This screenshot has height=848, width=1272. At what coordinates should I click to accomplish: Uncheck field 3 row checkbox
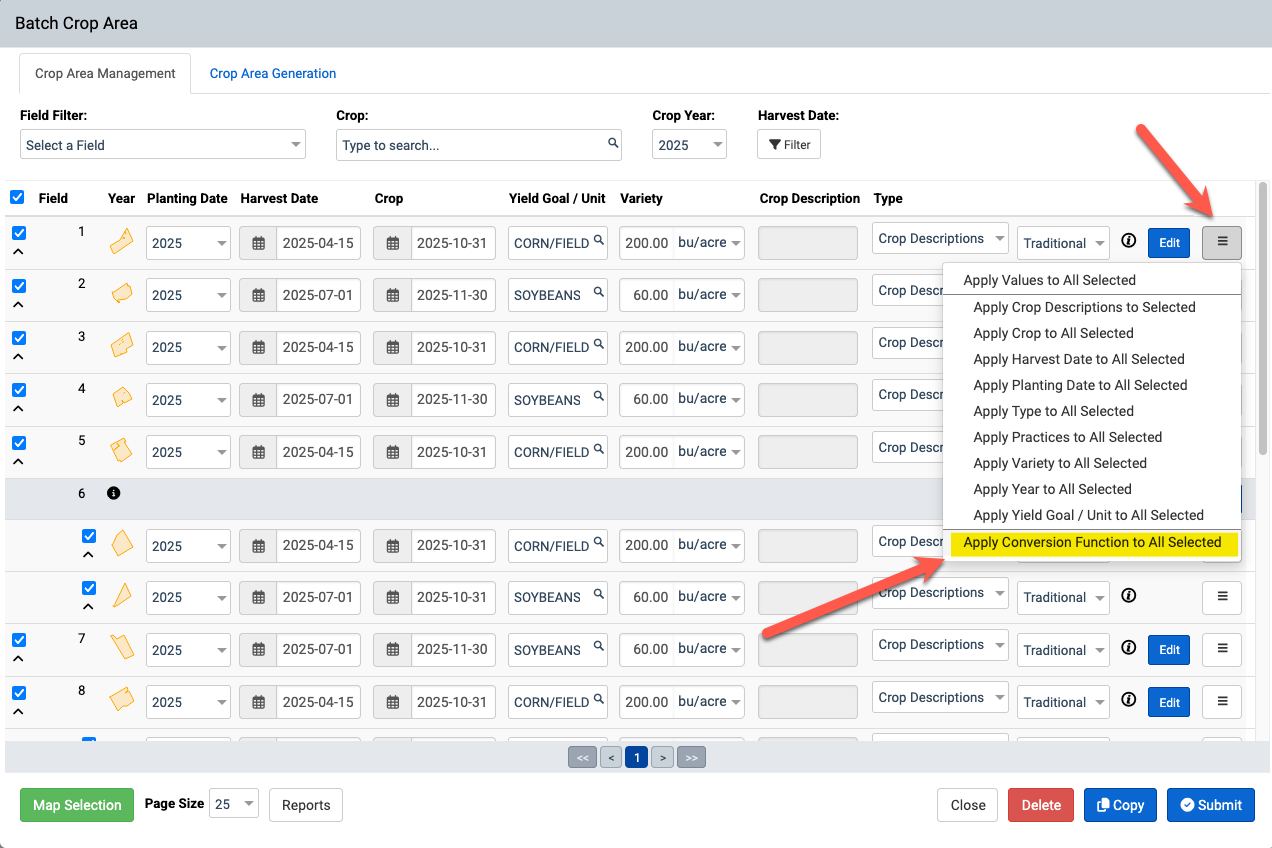[x=19, y=338]
